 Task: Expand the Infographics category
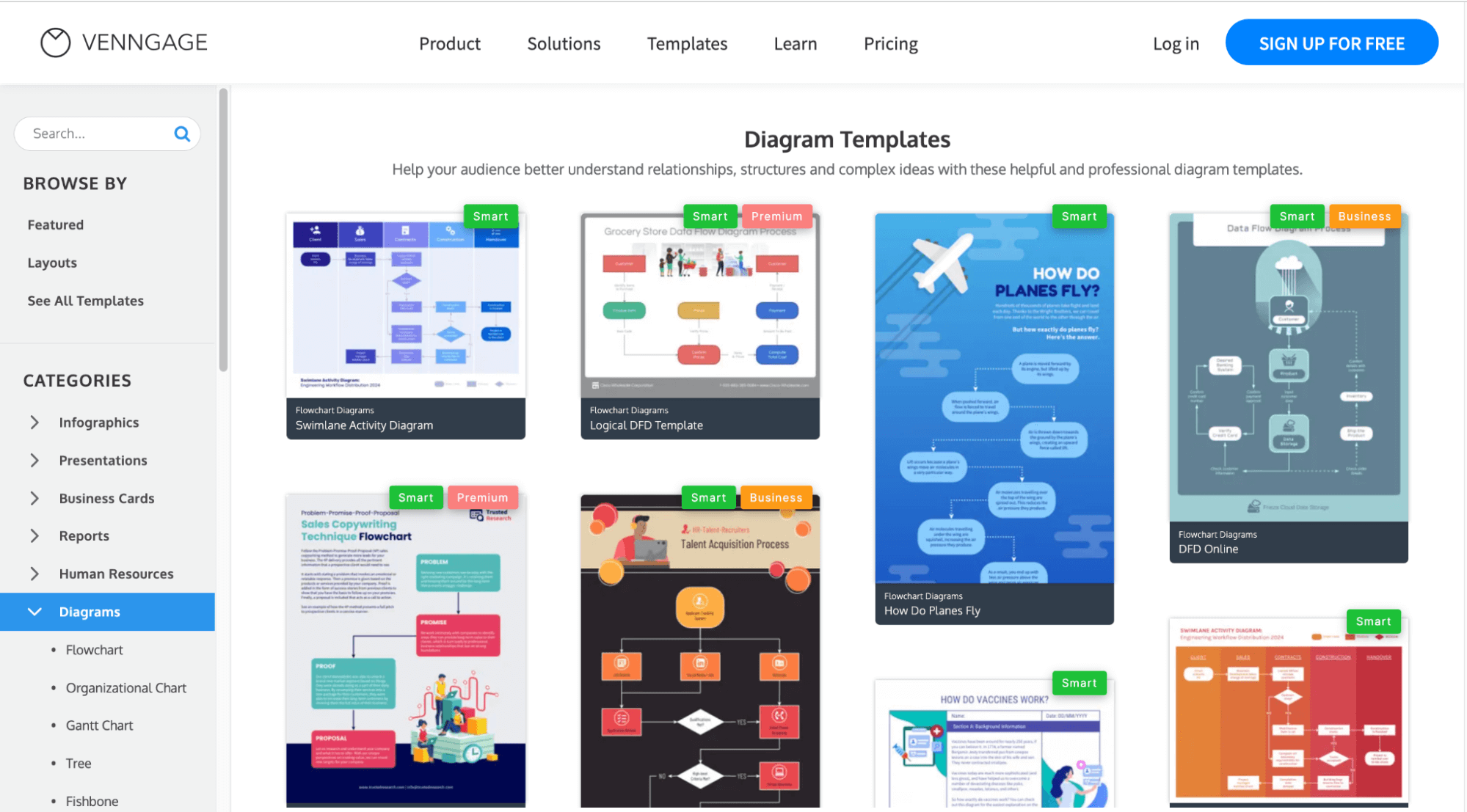pyautogui.click(x=35, y=422)
